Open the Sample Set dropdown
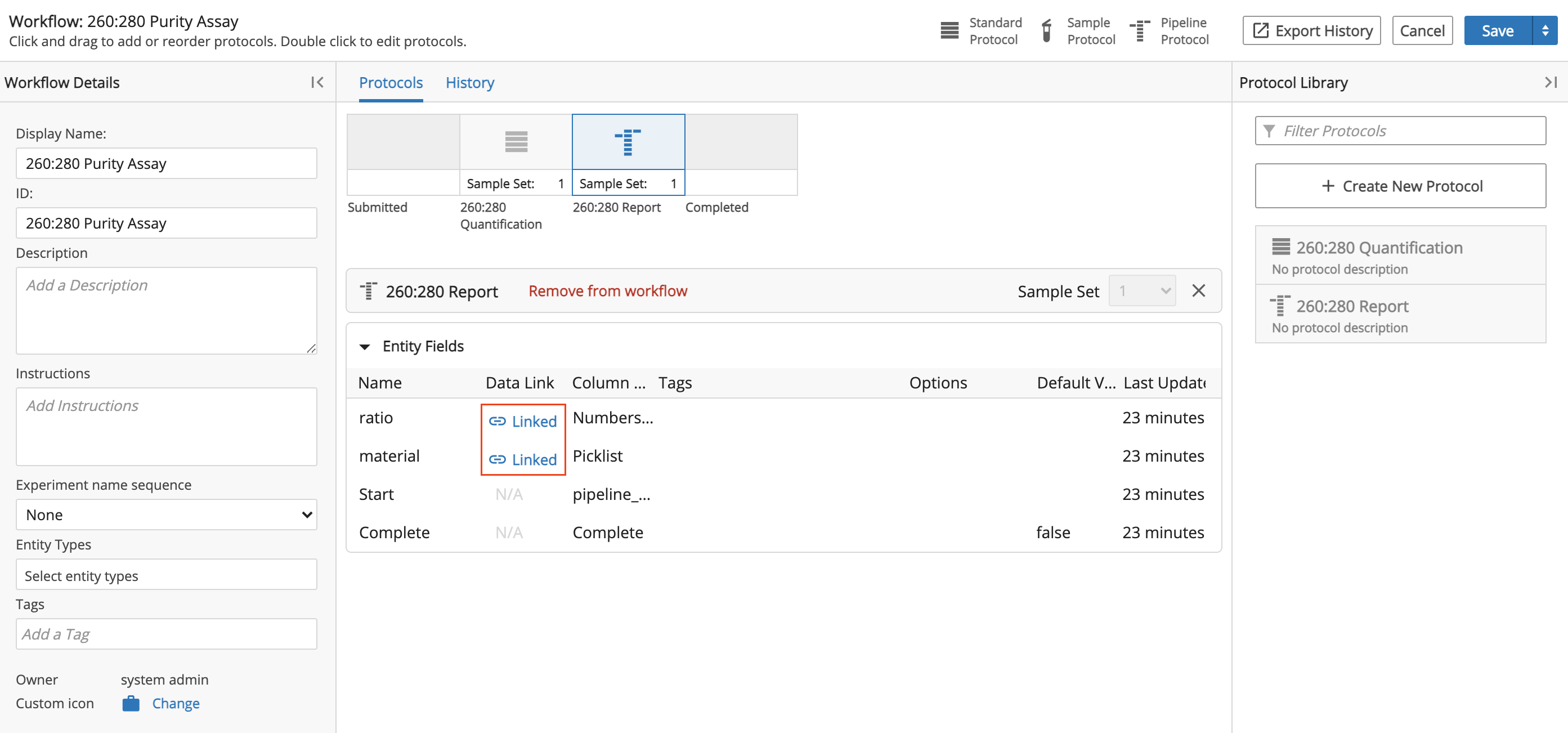1568x733 pixels. tap(1142, 291)
